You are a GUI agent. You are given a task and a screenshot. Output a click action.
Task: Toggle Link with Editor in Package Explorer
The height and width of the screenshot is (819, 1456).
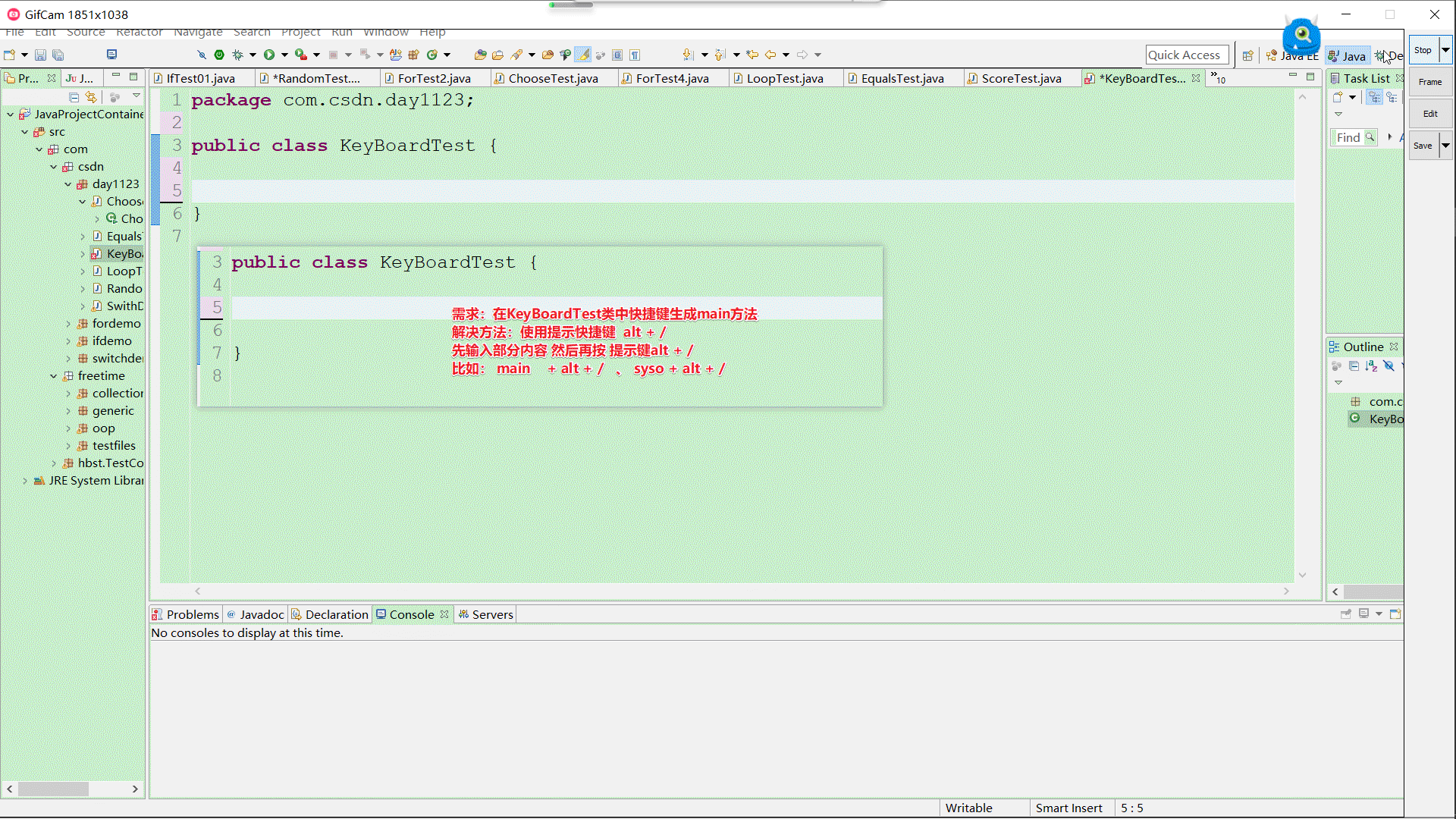(91, 97)
